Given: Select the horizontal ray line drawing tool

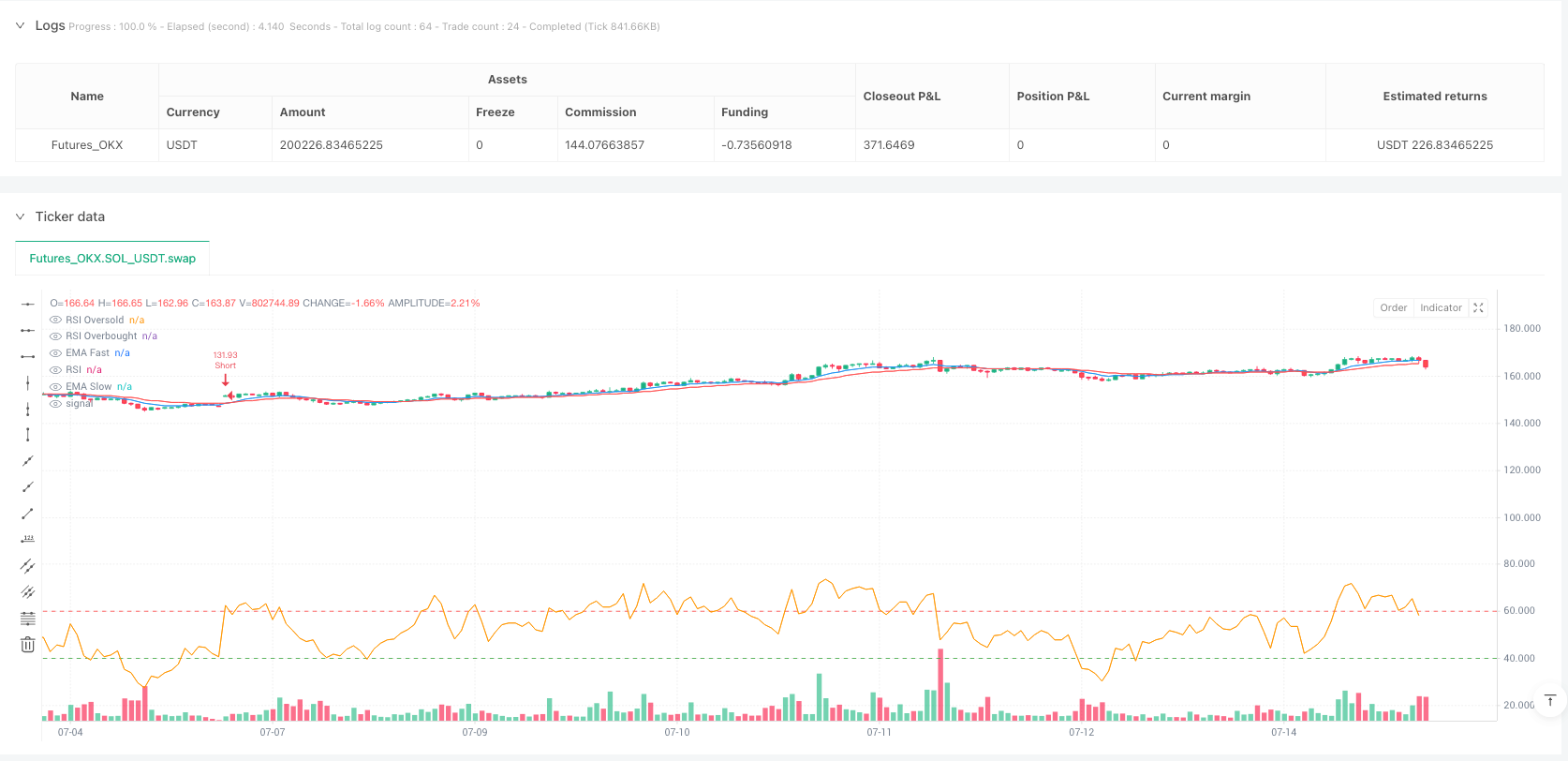Looking at the screenshot, I should 28,330.
